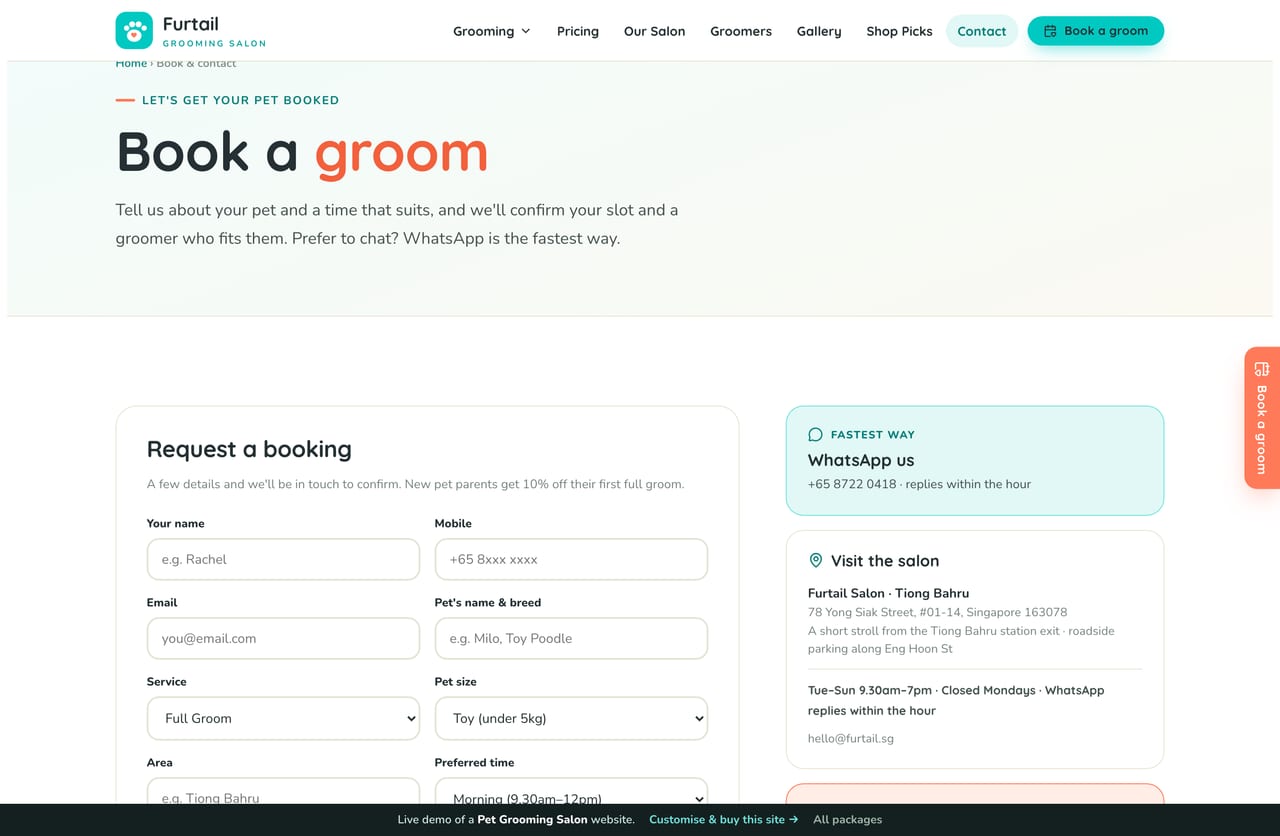Open the All packages link
This screenshot has height=836, width=1280.
tap(848, 819)
